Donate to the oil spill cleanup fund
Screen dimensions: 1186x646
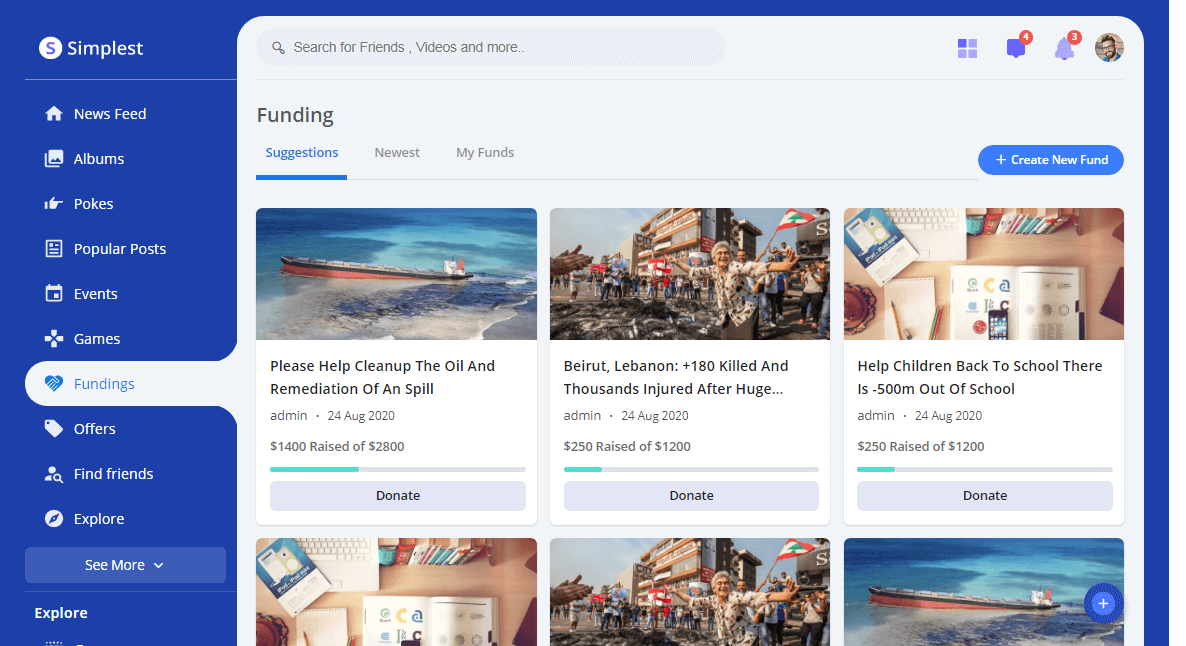pos(397,496)
